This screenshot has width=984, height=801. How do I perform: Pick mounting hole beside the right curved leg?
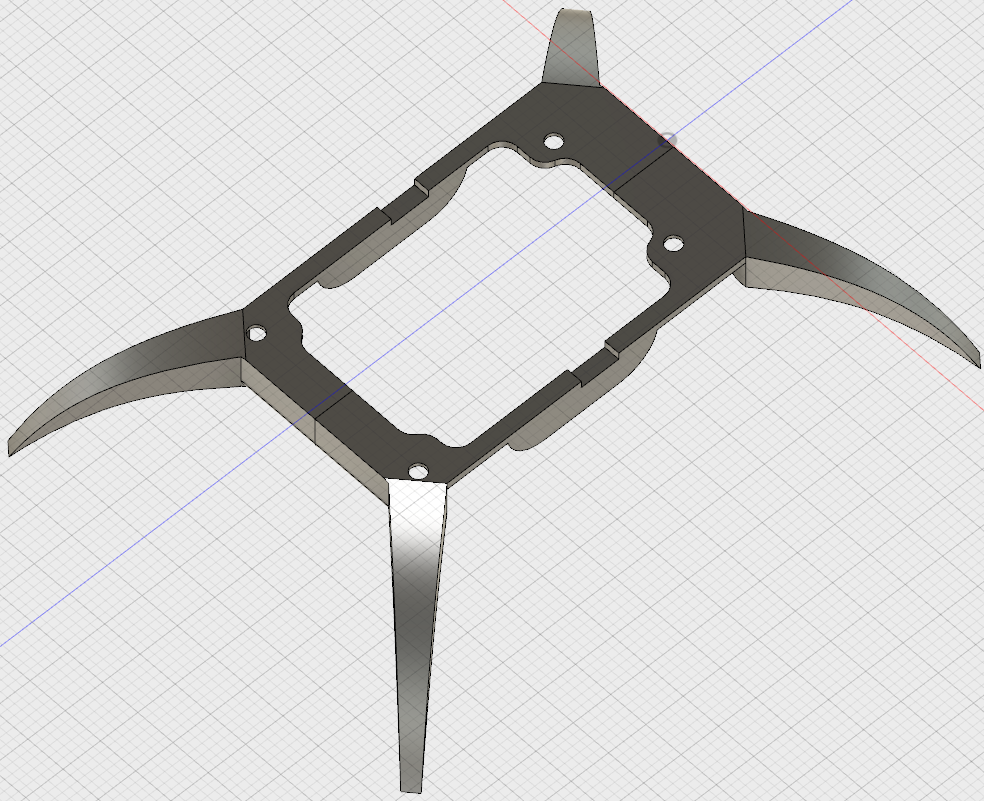[673, 244]
